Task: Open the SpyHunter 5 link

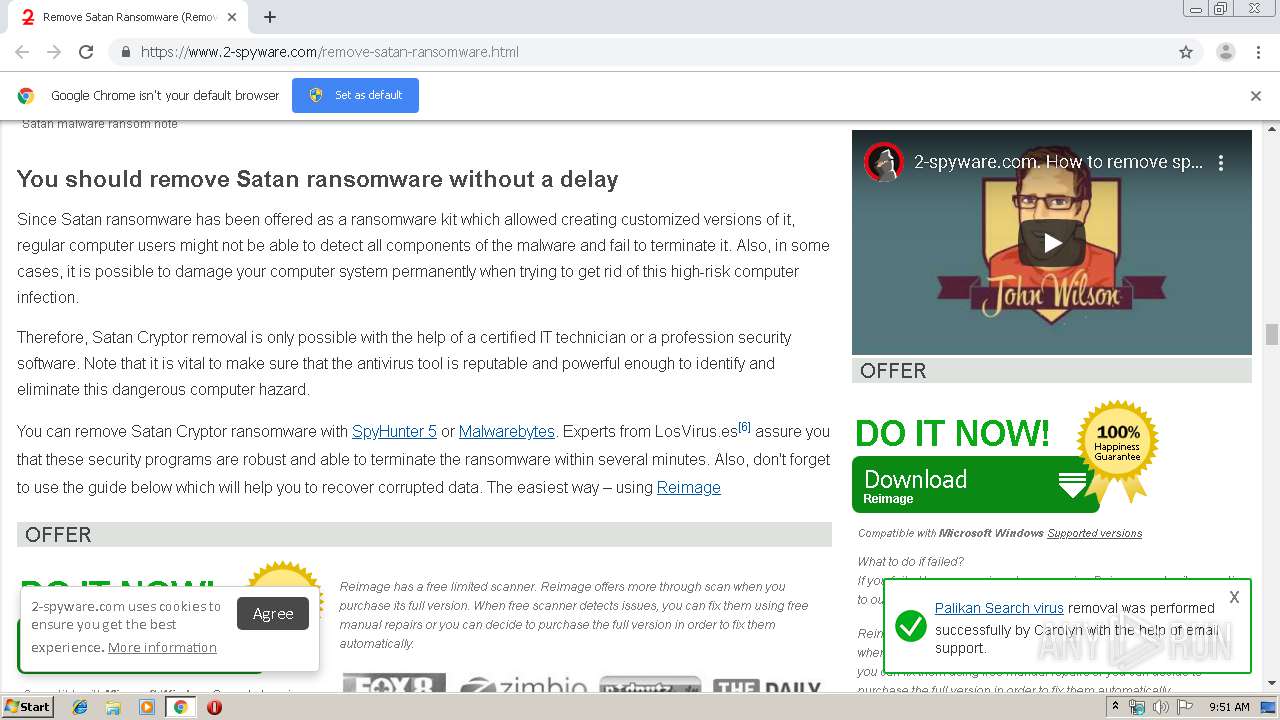Action: 394,432
